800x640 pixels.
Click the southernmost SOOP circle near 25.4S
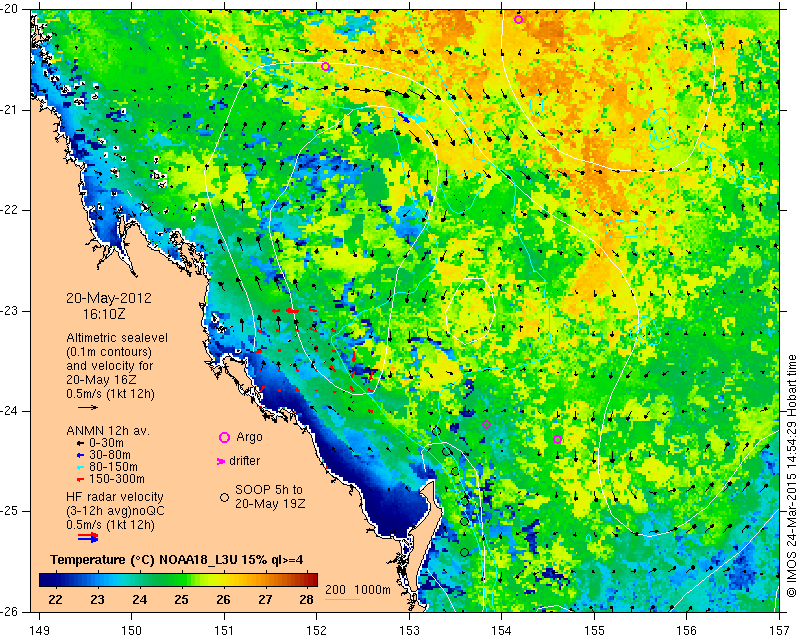[464, 552]
